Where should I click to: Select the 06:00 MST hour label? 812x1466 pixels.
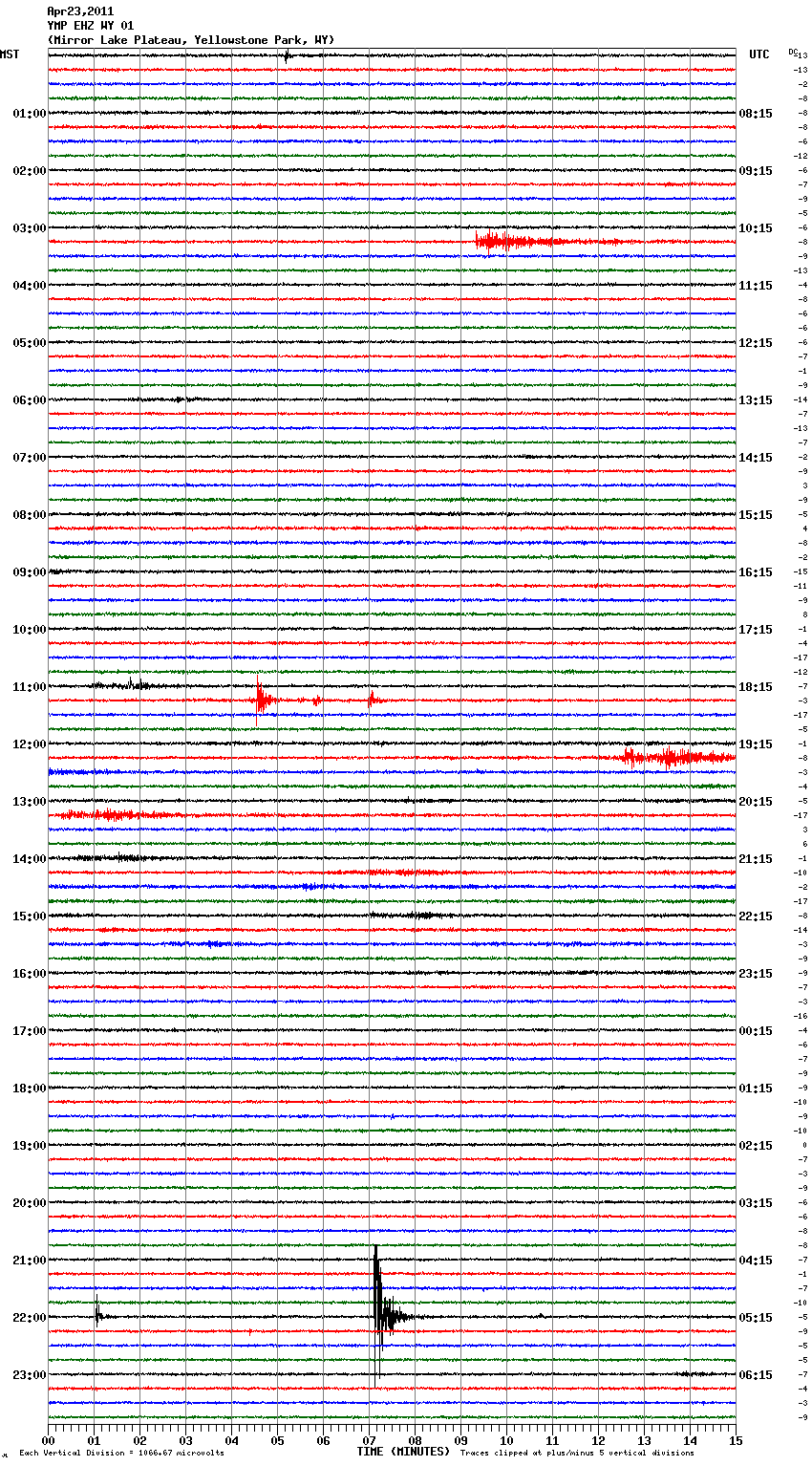[29, 400]
